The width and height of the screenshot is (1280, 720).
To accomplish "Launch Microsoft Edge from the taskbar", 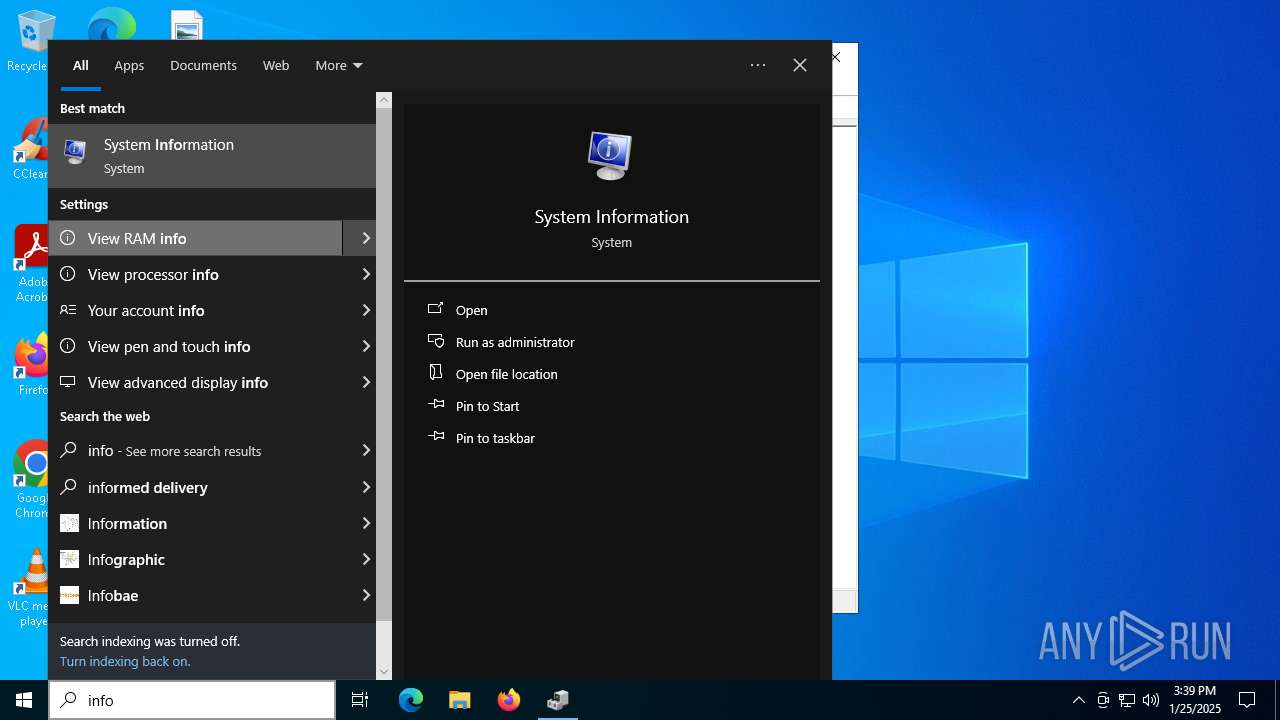I will [x=411, y=700].
